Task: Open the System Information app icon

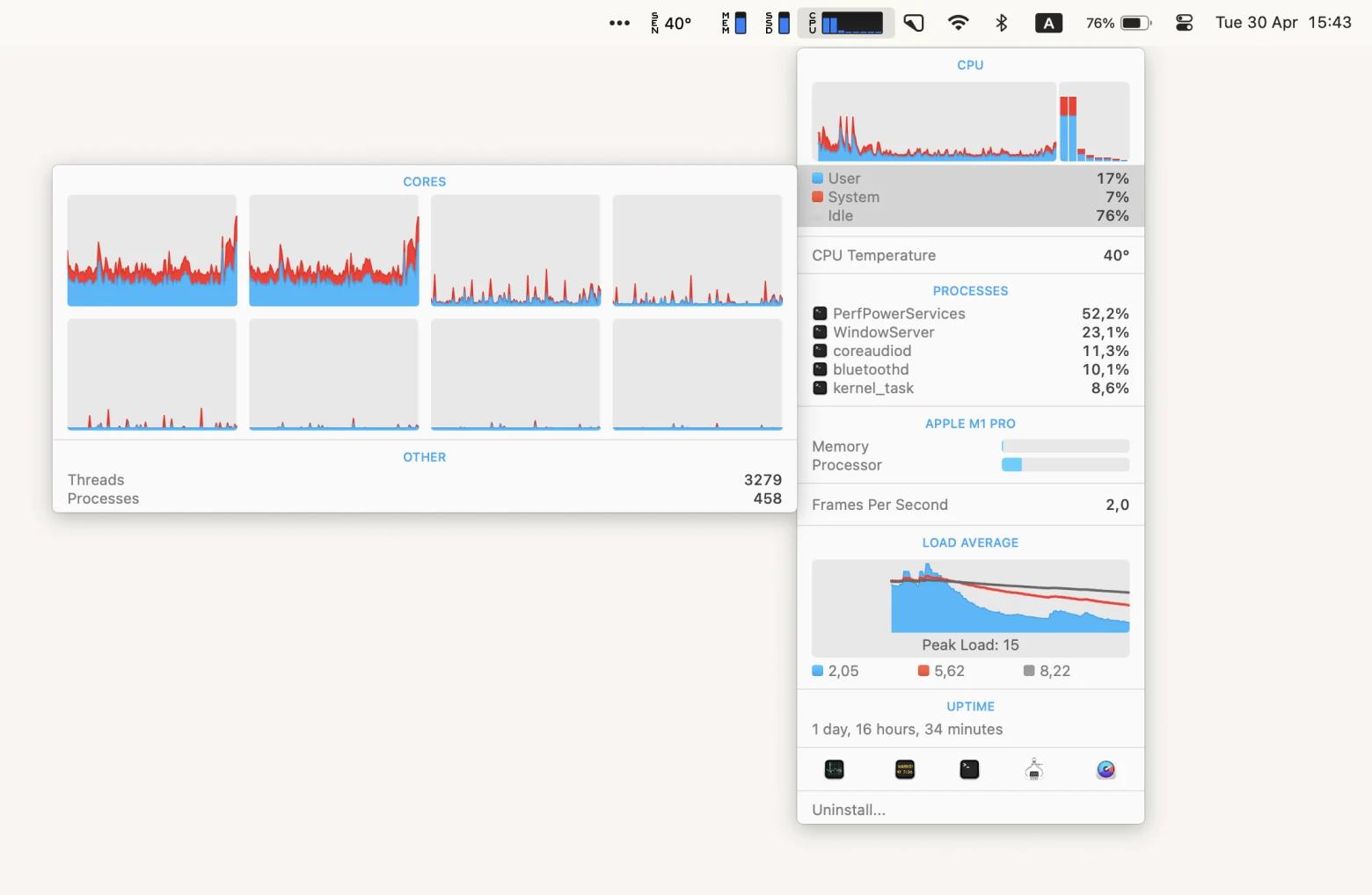Action: pyautogui.click(x=1034, y=770)
